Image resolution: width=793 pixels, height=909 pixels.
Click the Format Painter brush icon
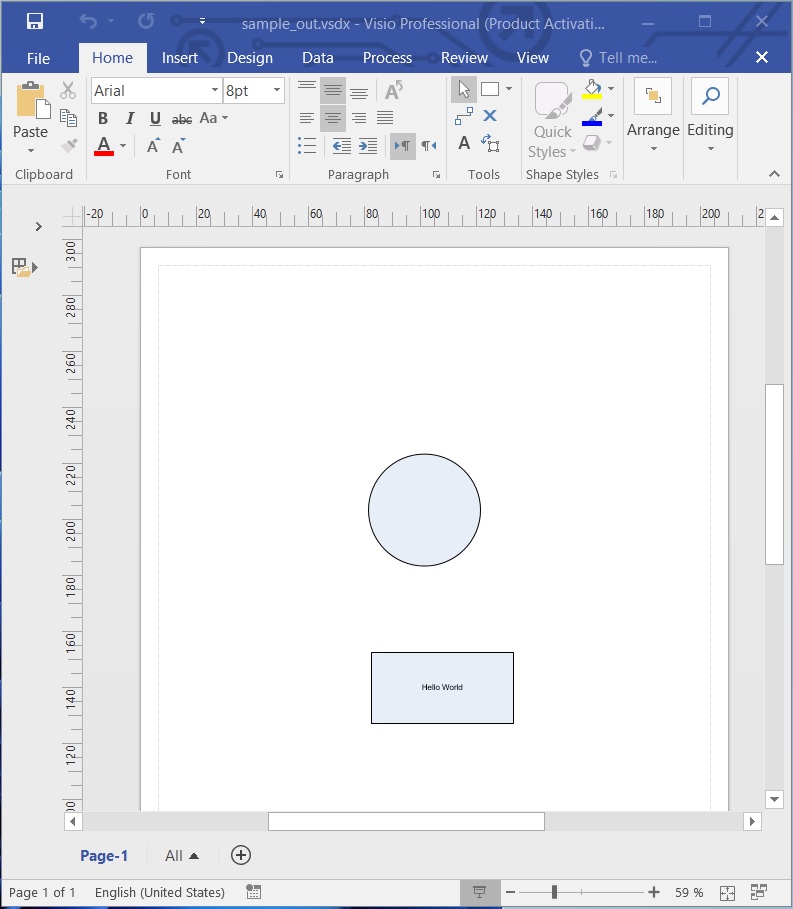click(x=68, y=145)
